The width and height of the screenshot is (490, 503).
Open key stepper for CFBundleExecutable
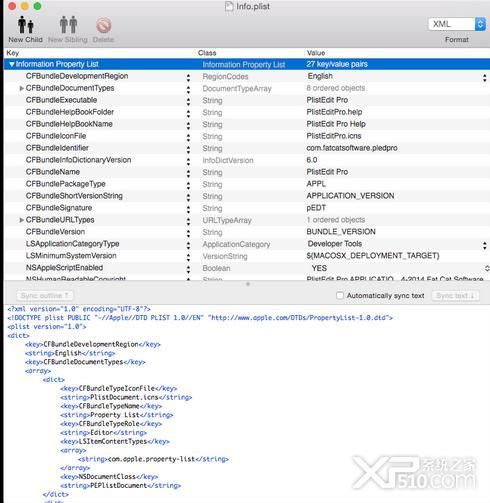188,102
